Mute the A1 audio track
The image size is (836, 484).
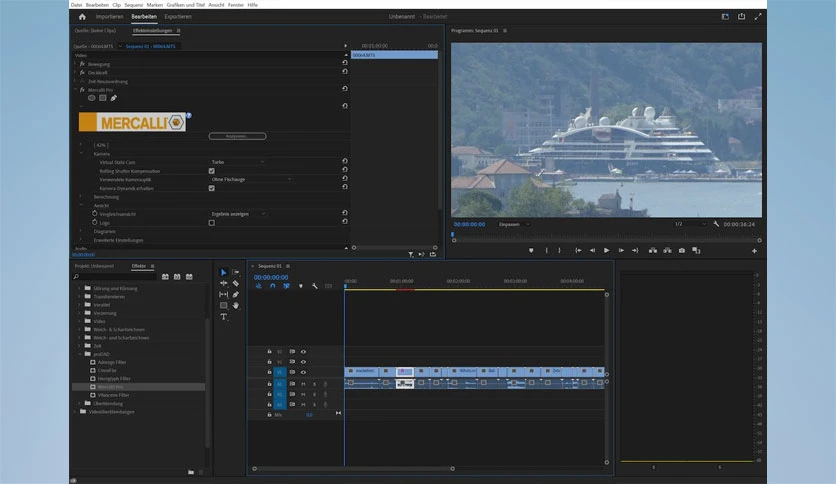303,384
